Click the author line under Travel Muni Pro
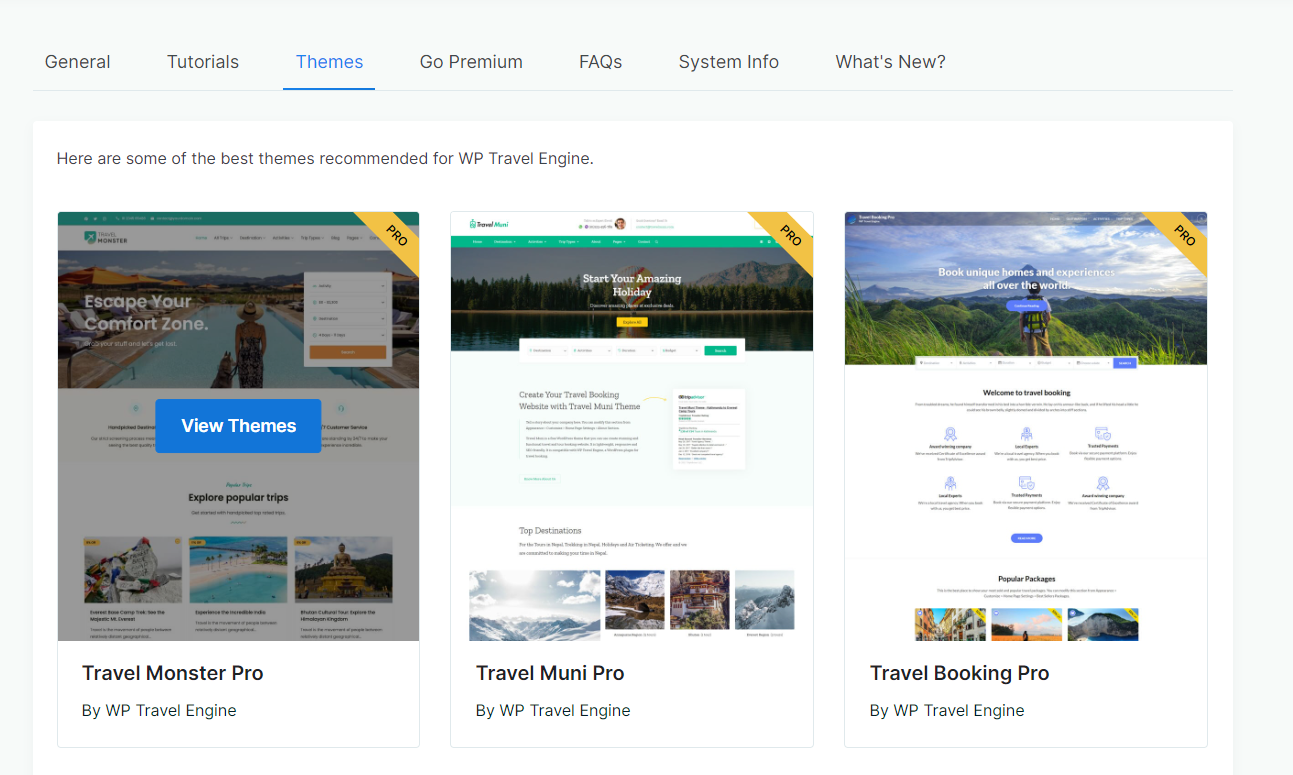Viewport: 1293px width, 775px height. [x=553, y=711]
